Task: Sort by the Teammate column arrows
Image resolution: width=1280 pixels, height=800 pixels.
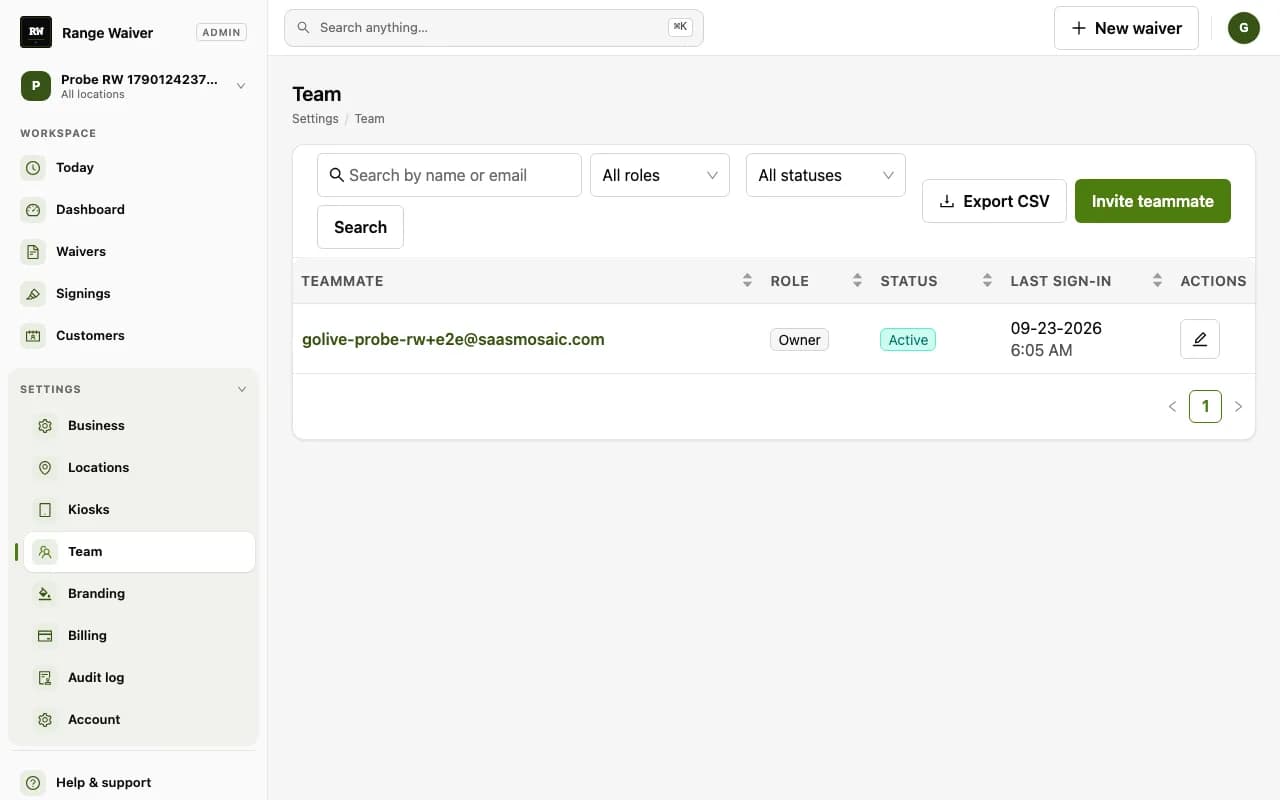Action: [x=747, y=281]
